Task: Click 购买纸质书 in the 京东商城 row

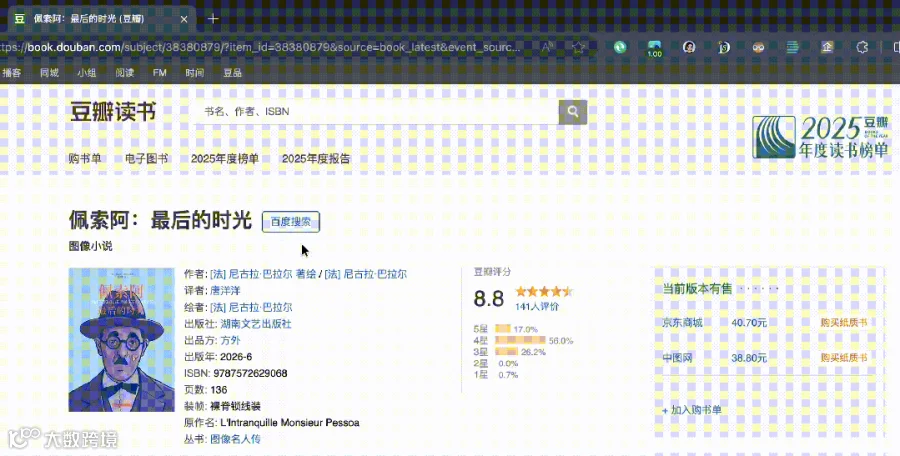Action: [844, 323]
